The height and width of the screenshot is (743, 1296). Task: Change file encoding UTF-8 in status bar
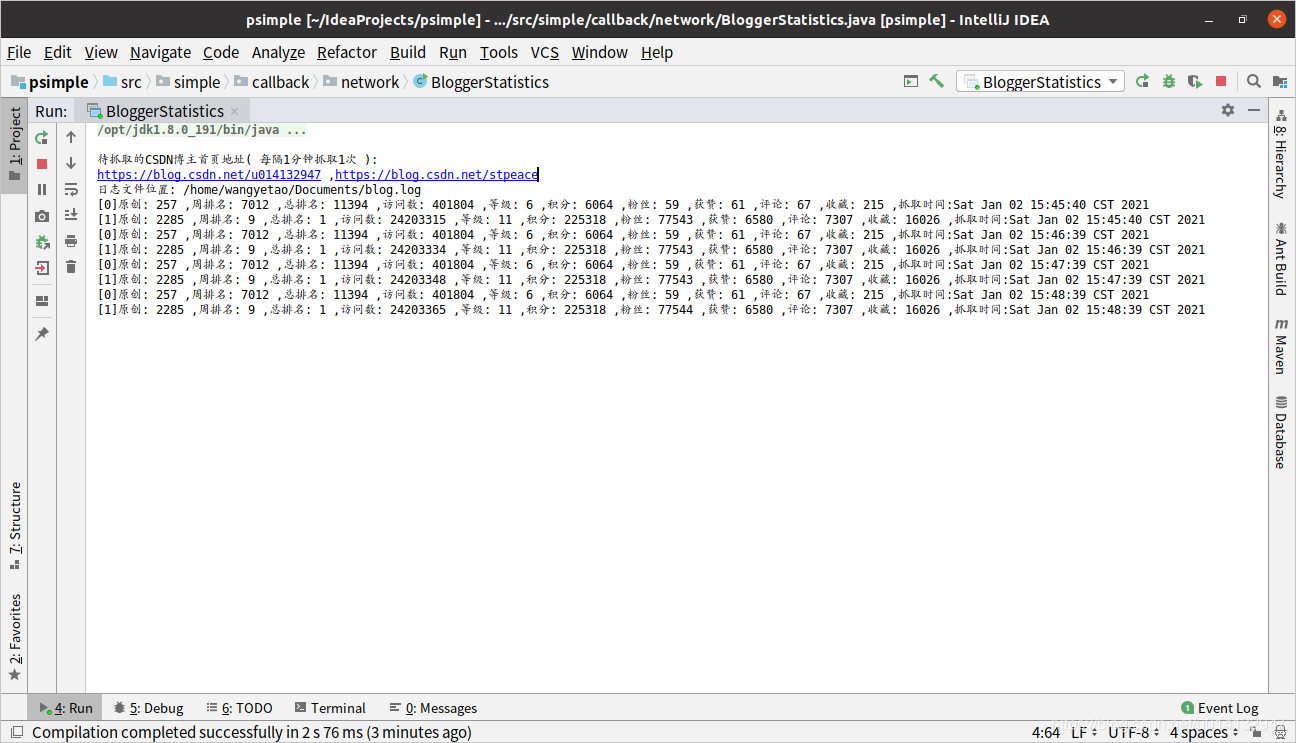point(1134,732)
